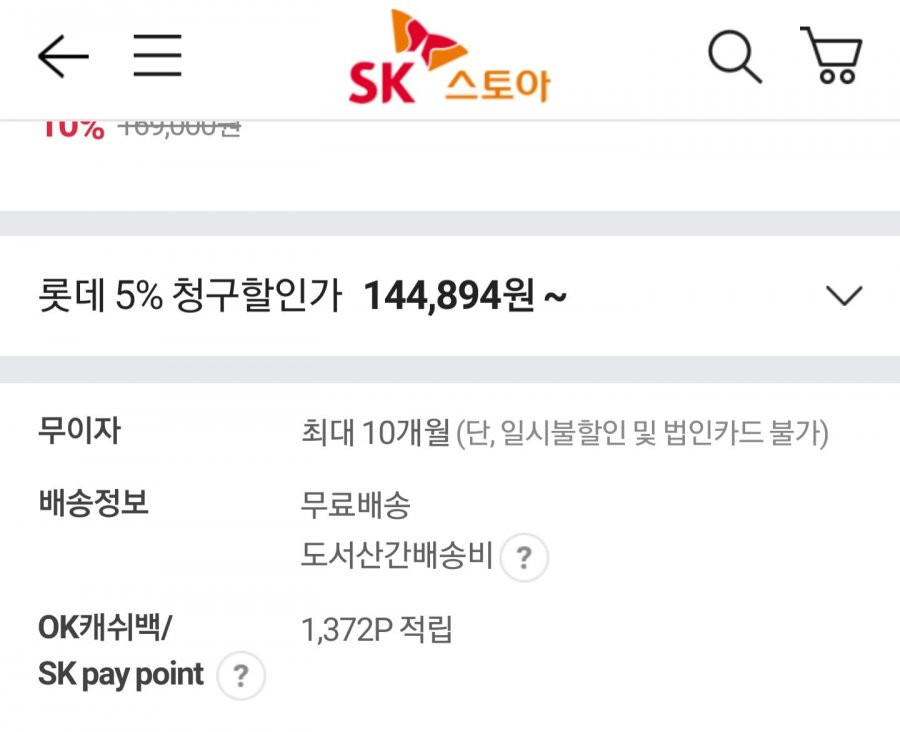Click the 도서산간배송비 text

click(x=397, y=555)
